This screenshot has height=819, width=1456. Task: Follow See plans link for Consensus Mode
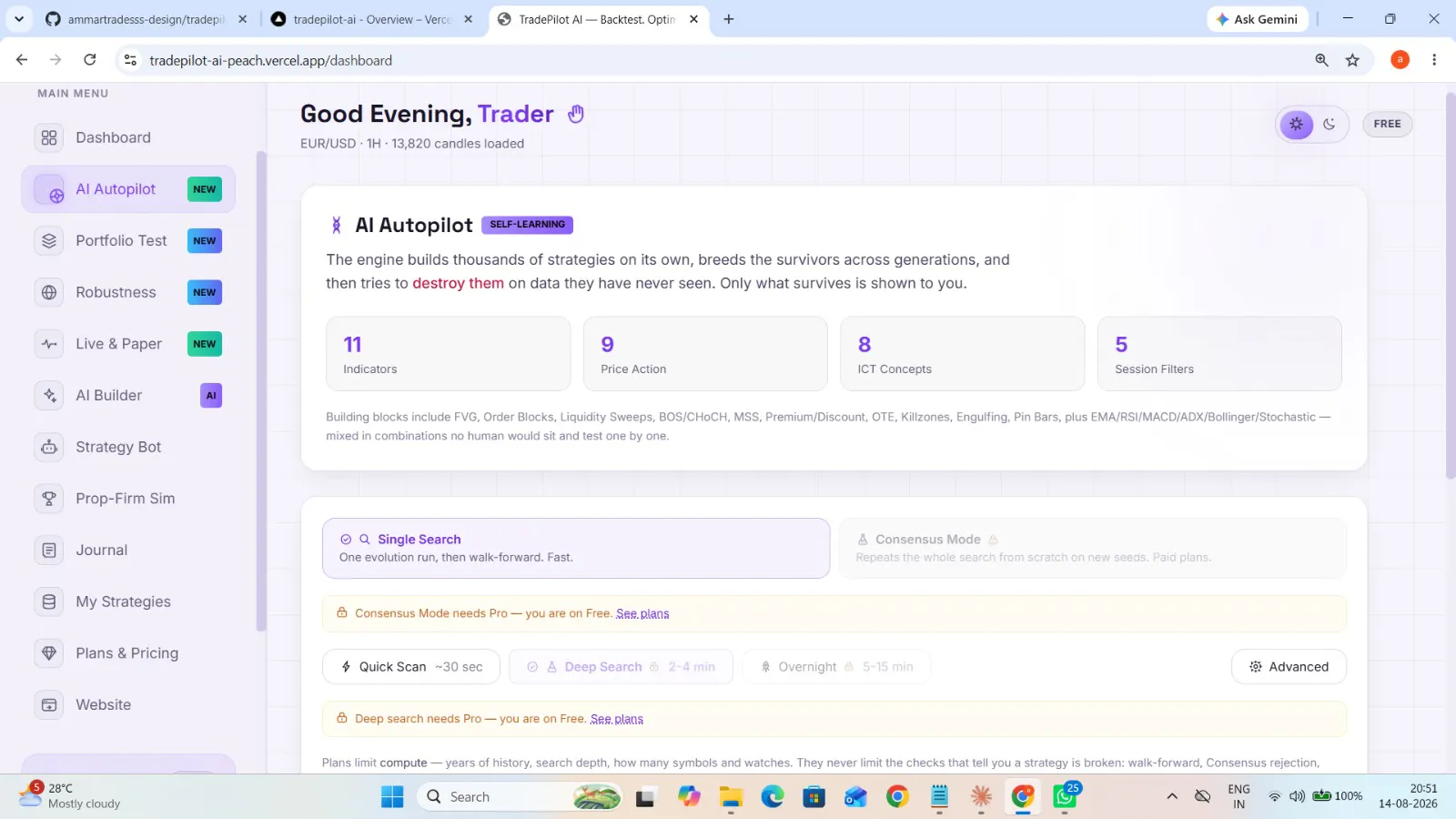642,614
